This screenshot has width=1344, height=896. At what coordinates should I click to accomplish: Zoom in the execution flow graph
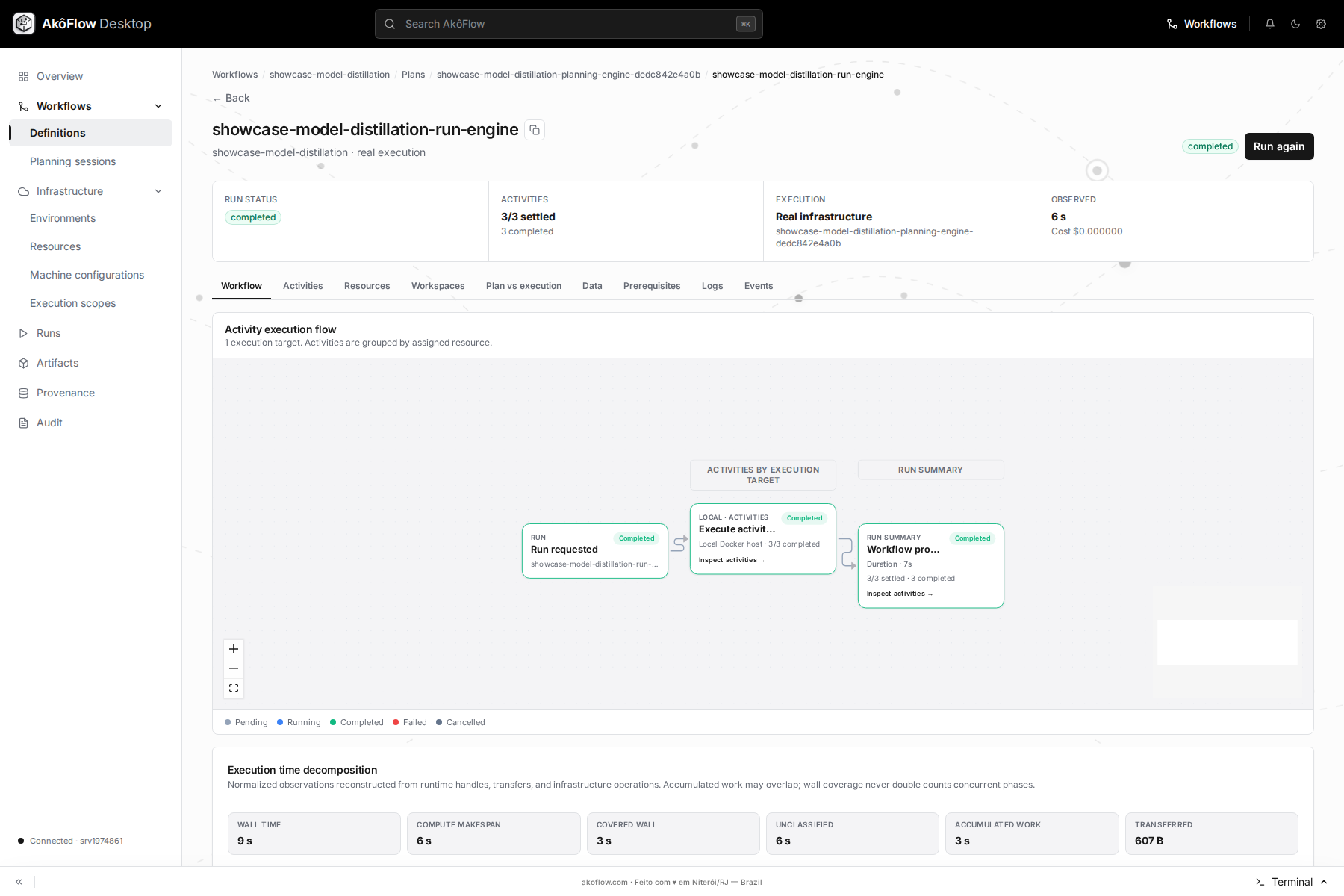pos(234,649)
